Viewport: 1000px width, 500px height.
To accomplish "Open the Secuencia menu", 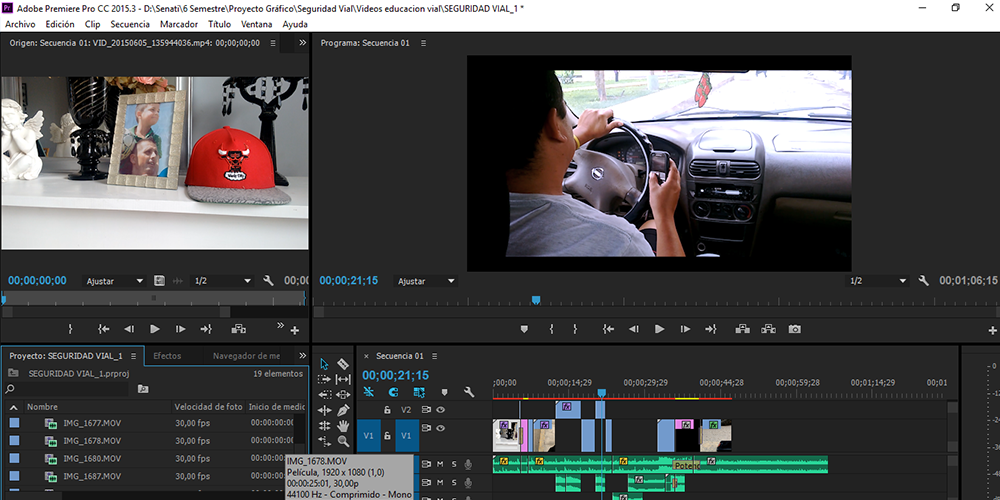I will pos(130,24).
